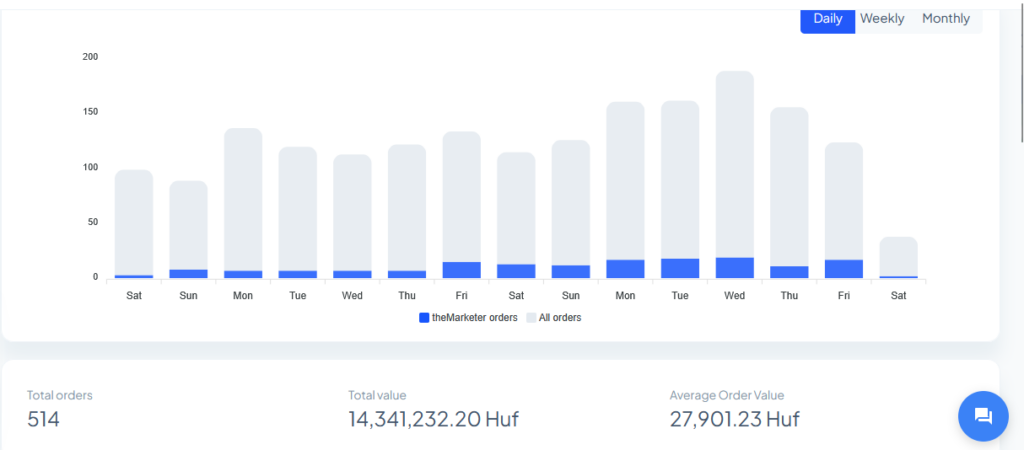This screenshot has height=450, width=1024.
Task: Open the live chat widget
Action: 982,416
